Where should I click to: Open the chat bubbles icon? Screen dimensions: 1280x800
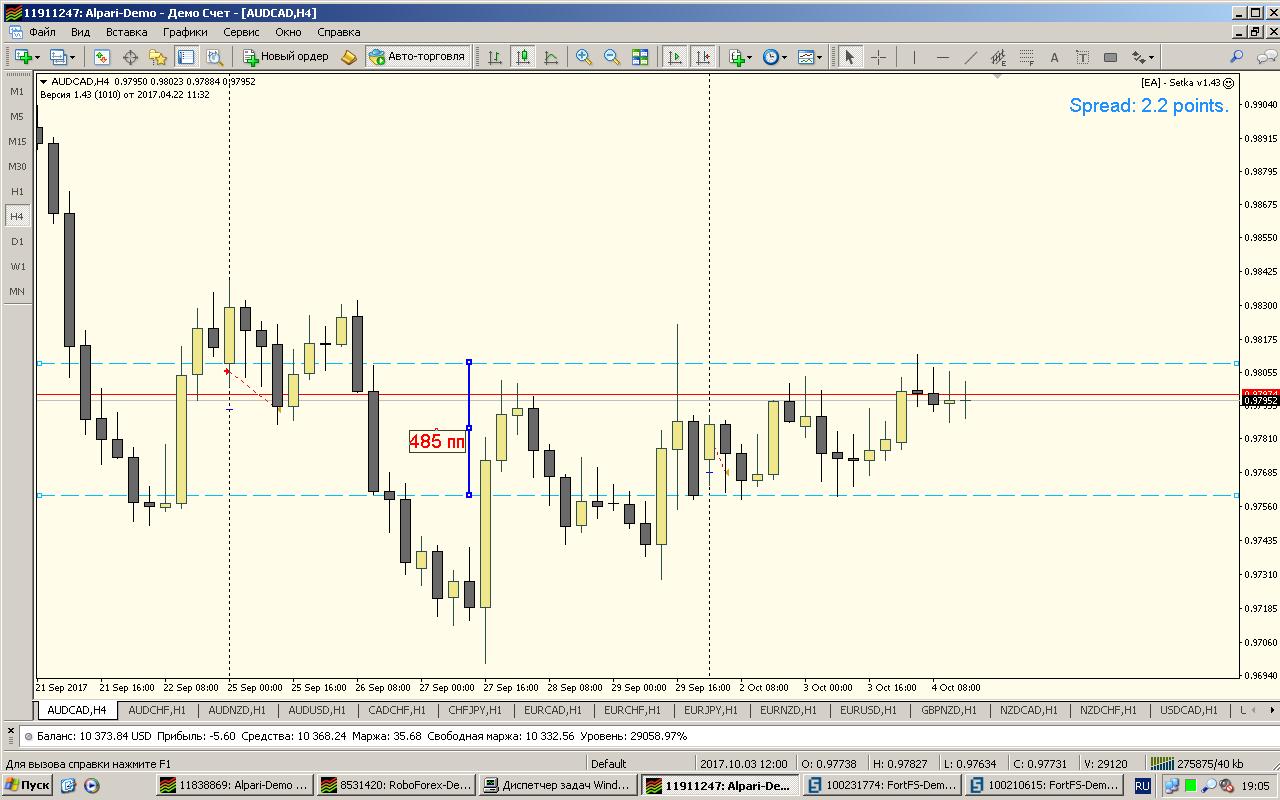tap(1265, 57)
